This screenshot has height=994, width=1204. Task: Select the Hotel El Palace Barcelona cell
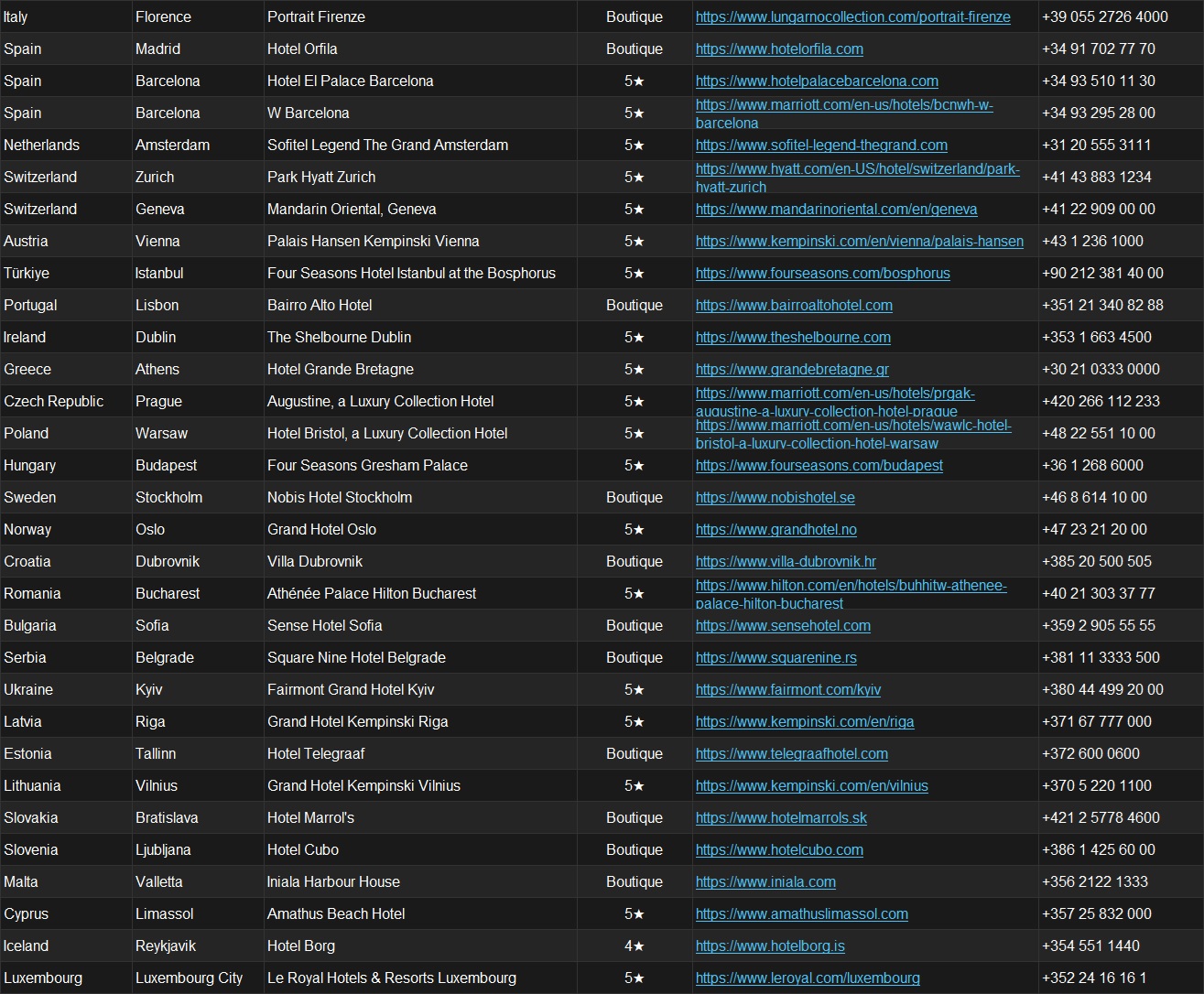tap(420, 81)
